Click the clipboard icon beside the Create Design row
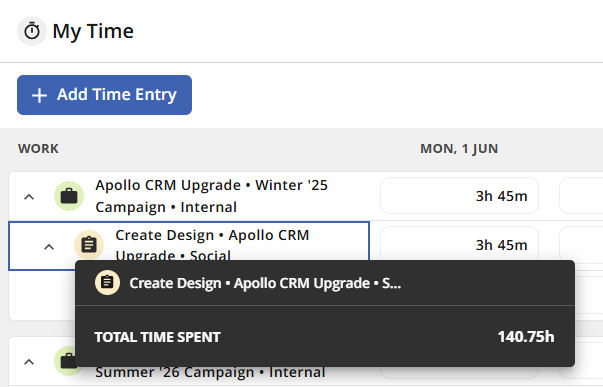The width and height of the screenshot is (603, 387). [x=89, y=245]
